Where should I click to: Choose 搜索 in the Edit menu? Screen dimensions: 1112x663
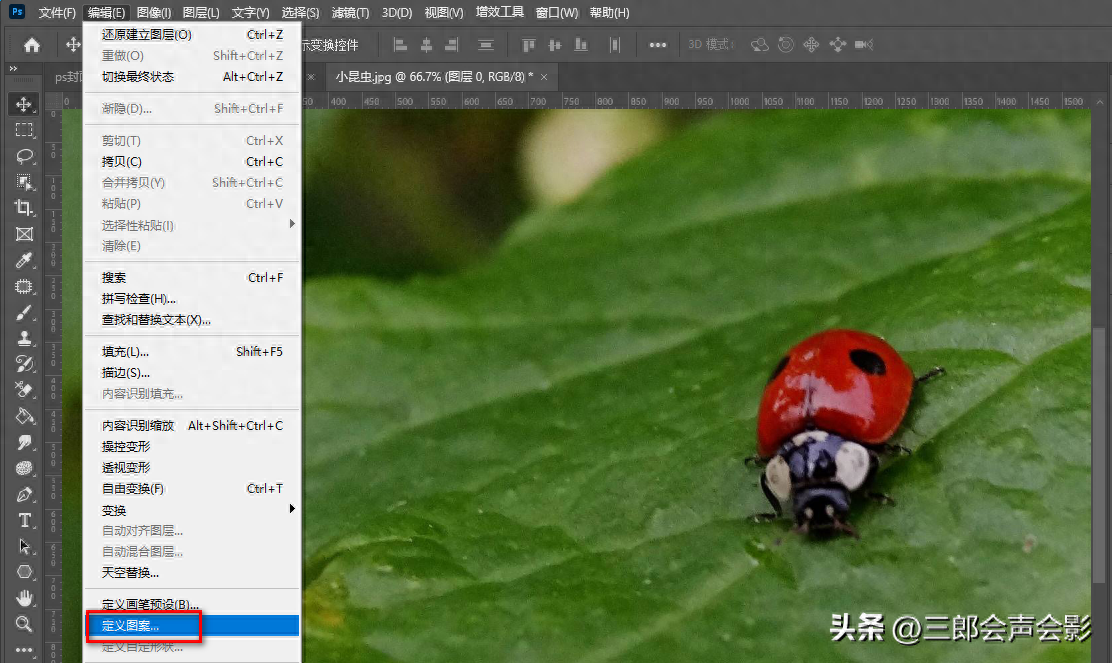click(x=192, y=277)
